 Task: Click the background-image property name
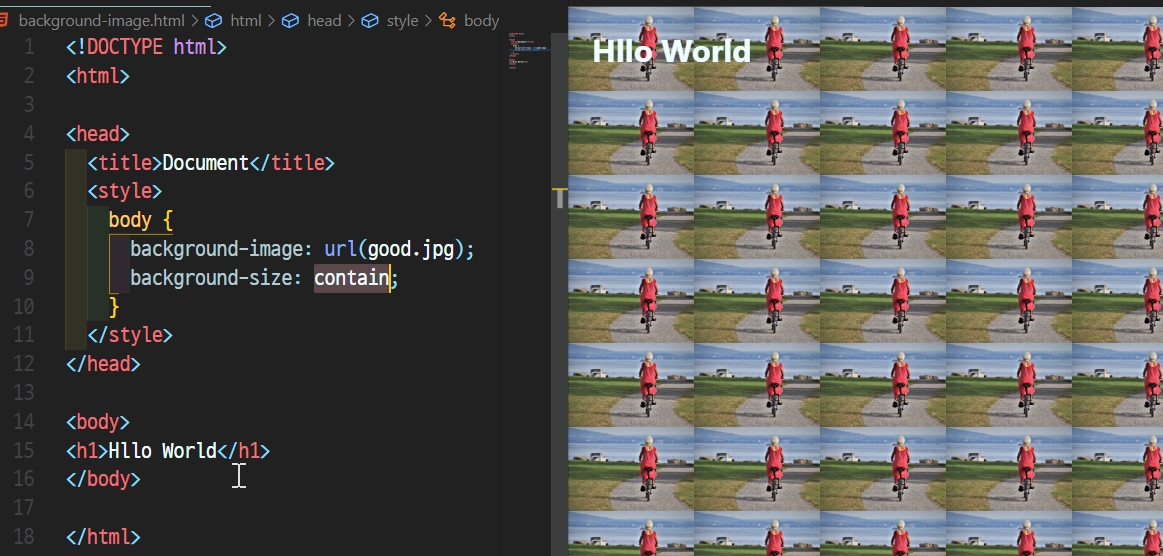217,248
